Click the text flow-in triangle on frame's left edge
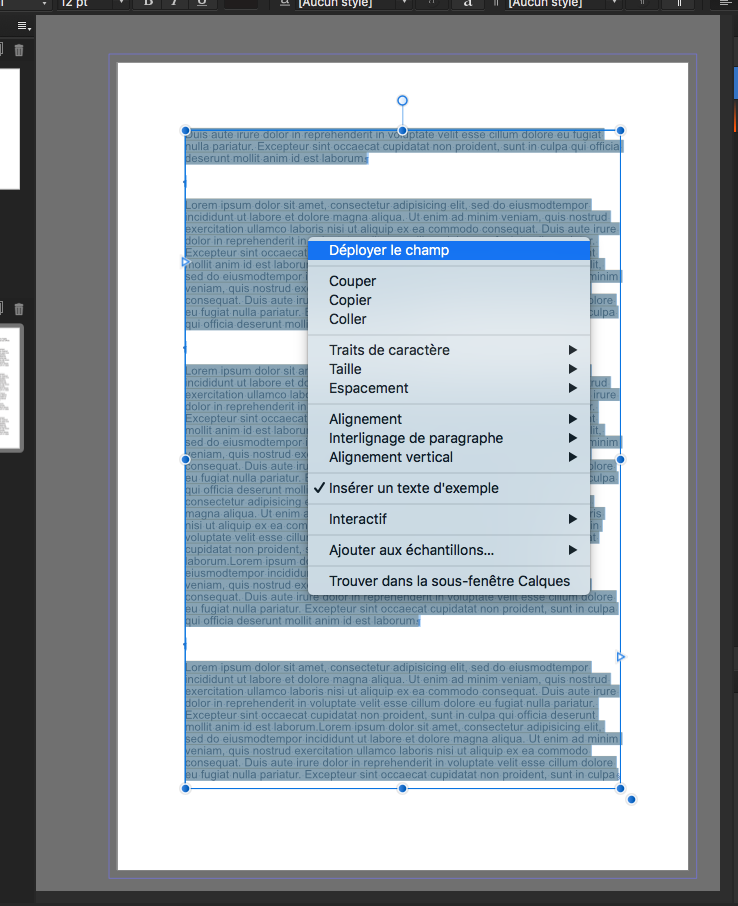 pyautogui.click(x=185, y=262)
